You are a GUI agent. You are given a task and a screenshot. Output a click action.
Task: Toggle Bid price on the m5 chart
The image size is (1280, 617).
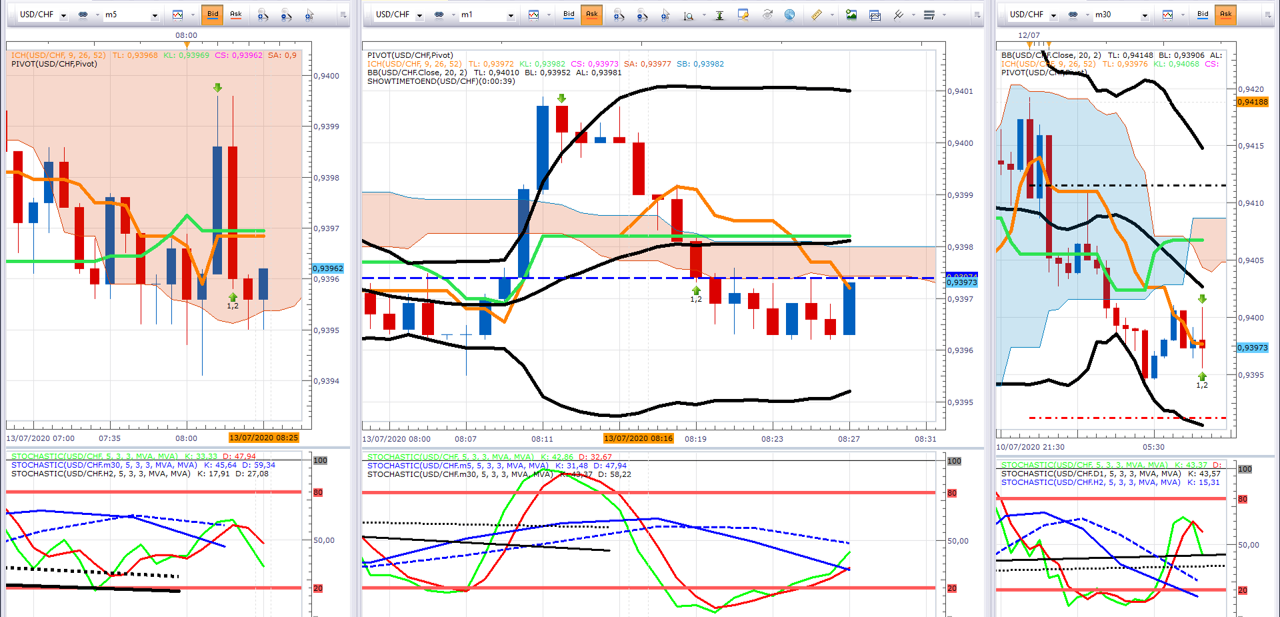pyautogui.click(x=212, y=15)
